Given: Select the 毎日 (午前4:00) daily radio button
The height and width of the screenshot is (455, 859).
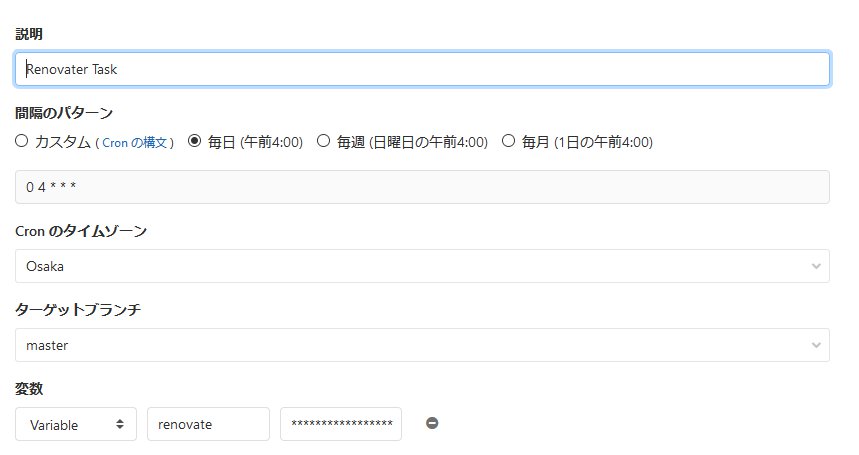Looking at the screenshot, I should [x=195, y=142].
